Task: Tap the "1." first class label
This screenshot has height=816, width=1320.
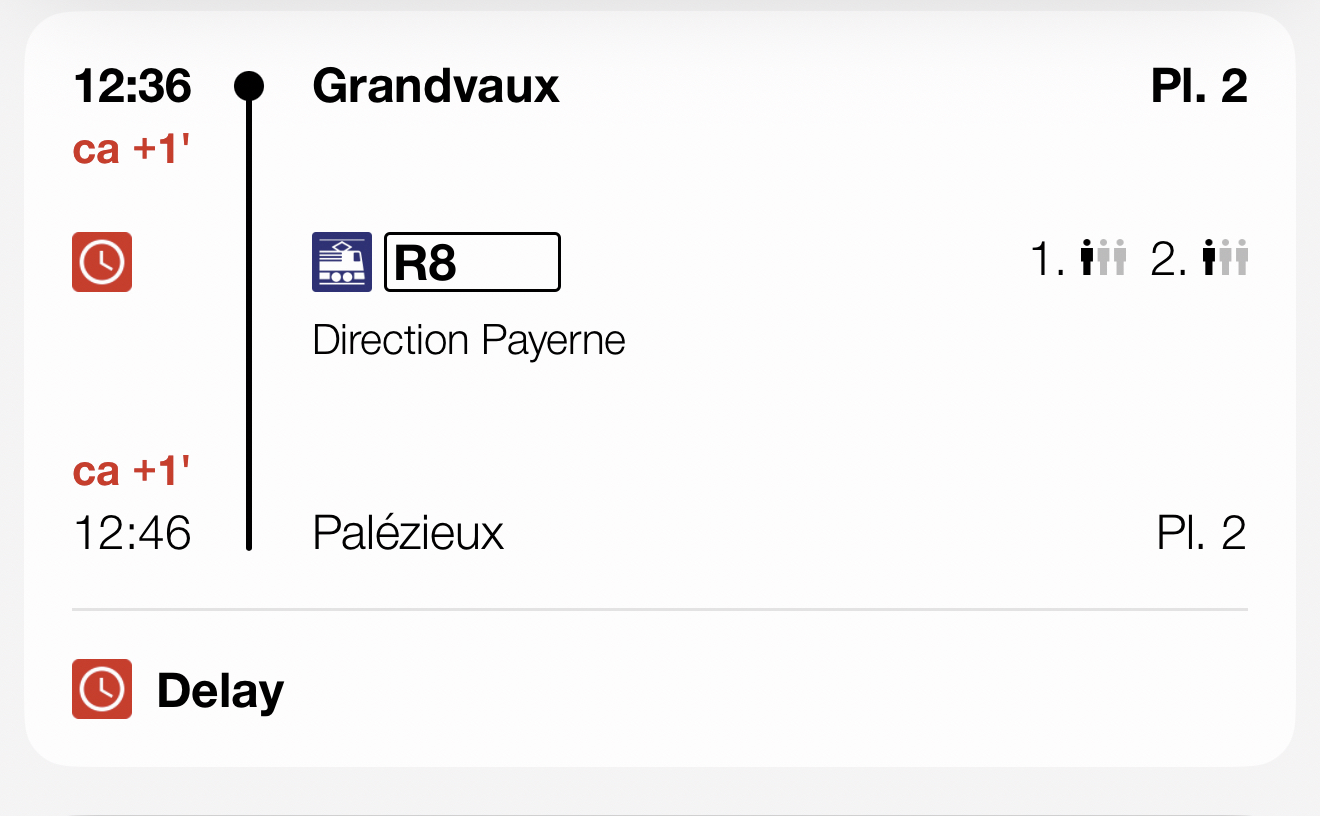Action: (x=1048, y=259)
